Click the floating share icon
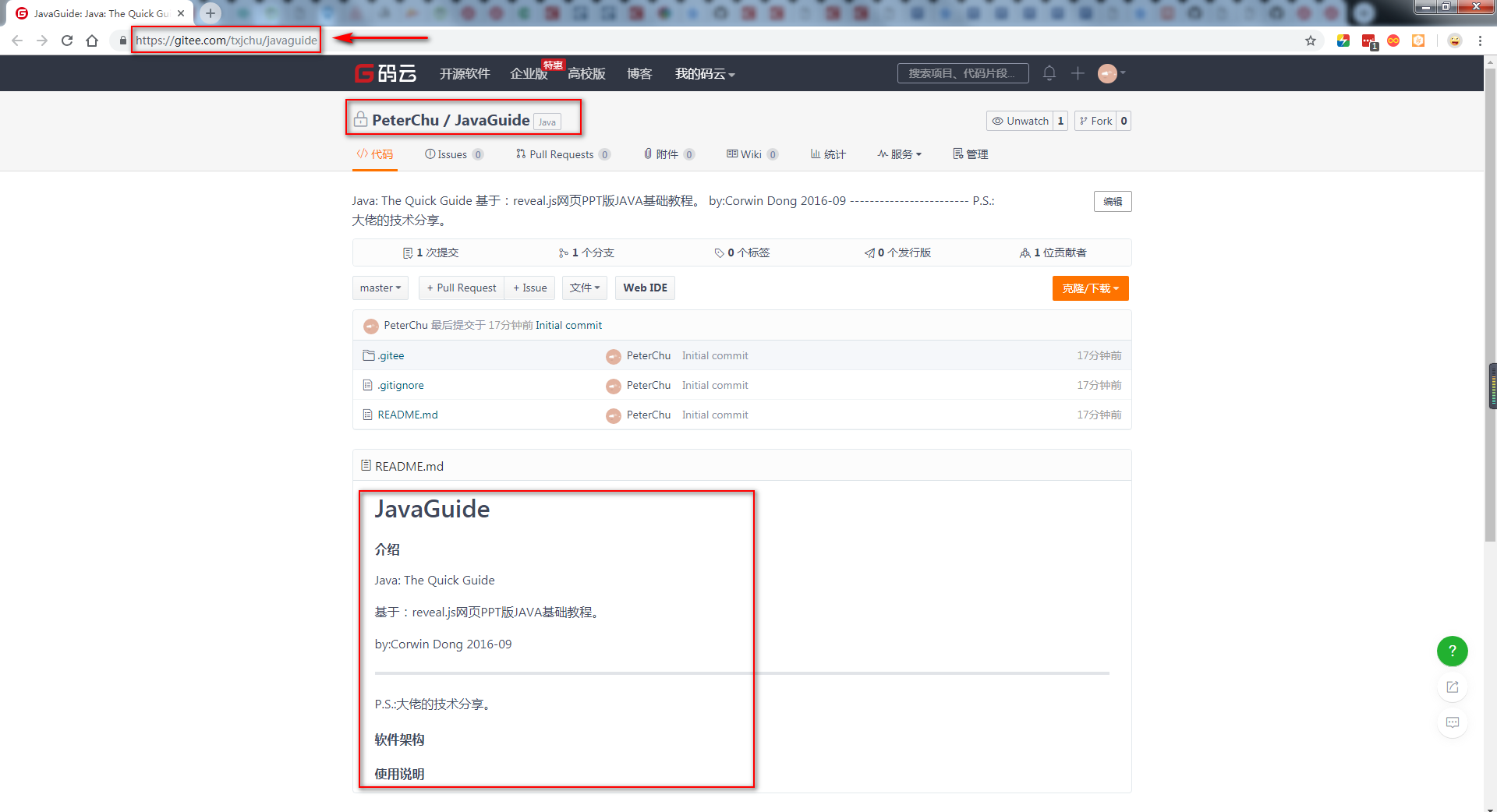1497x812 pixels. tap(1452, 687)
